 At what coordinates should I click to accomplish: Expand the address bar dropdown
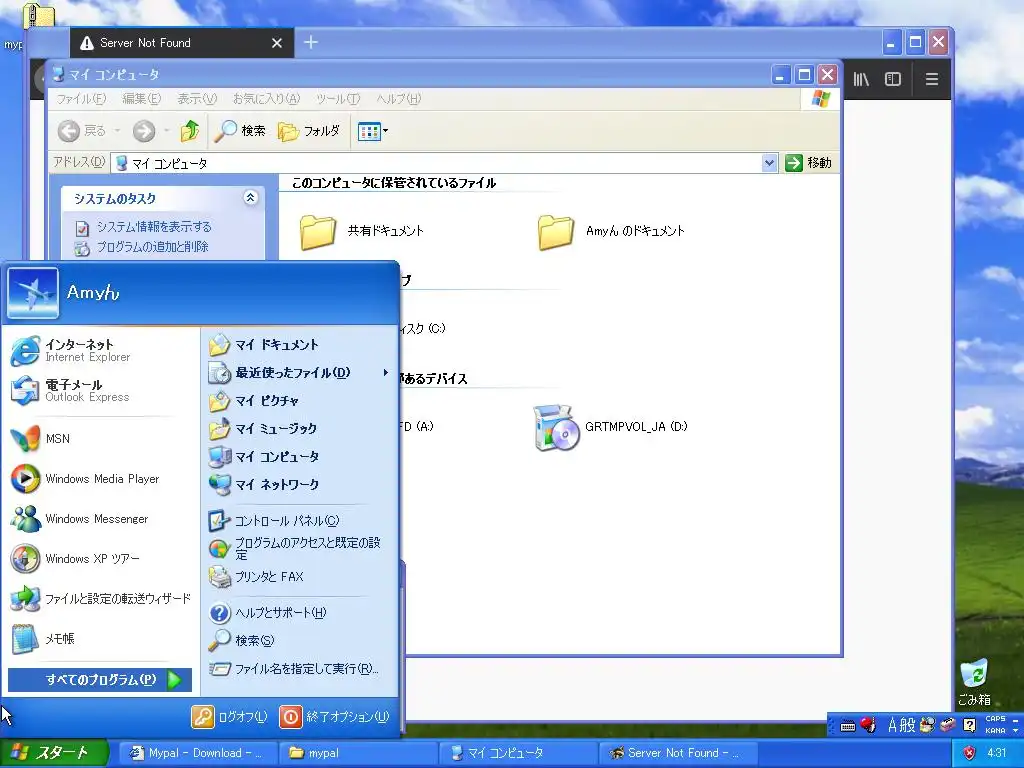769,163
